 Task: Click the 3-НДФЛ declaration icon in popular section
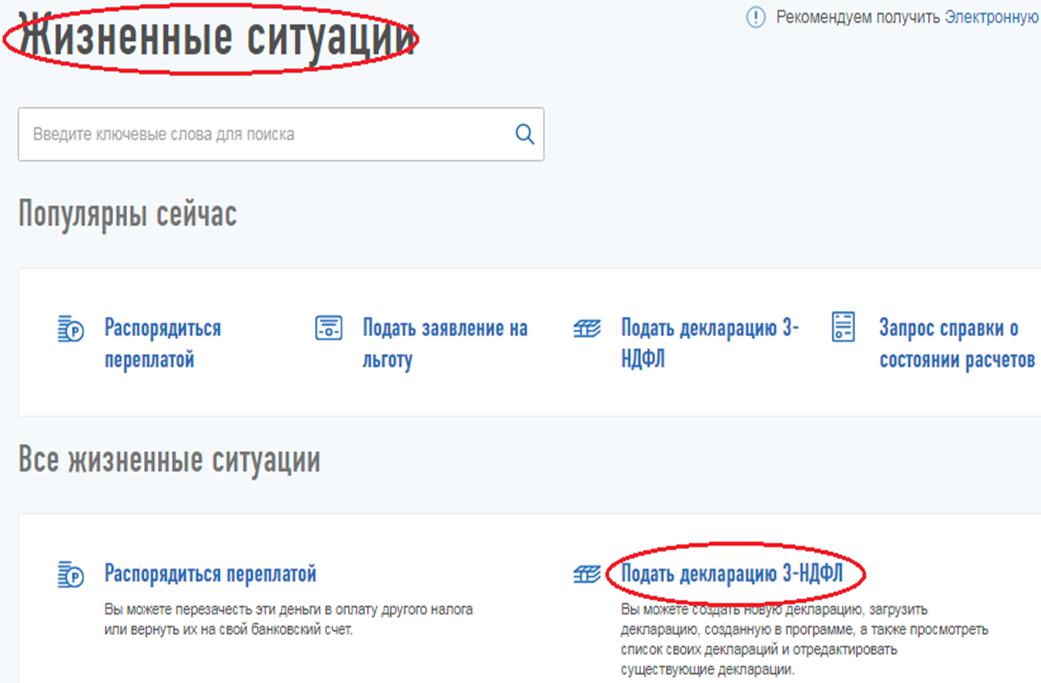[x=587, y=329]
